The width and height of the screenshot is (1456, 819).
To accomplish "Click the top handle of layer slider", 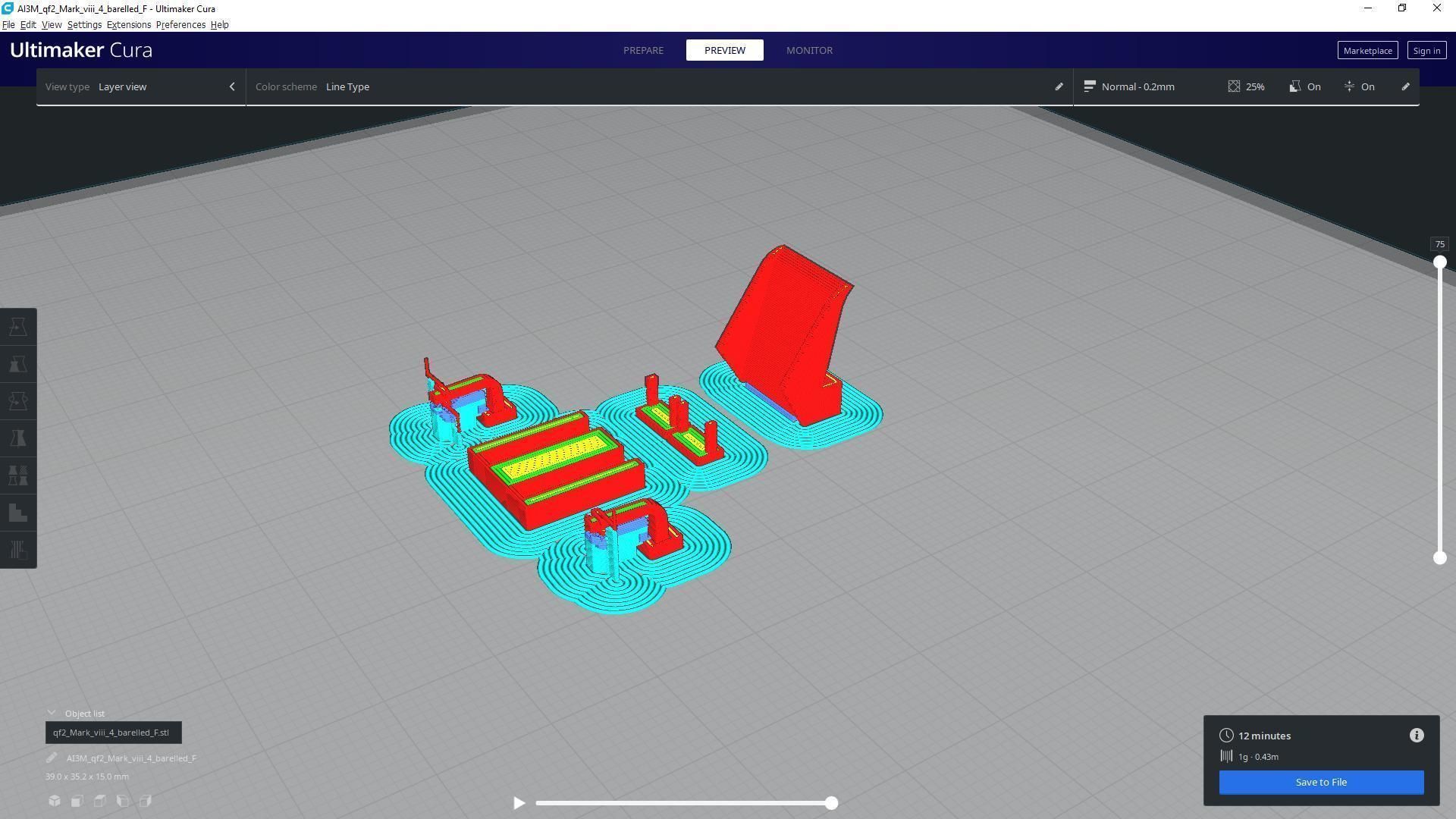I will (x=1439, y=262).
